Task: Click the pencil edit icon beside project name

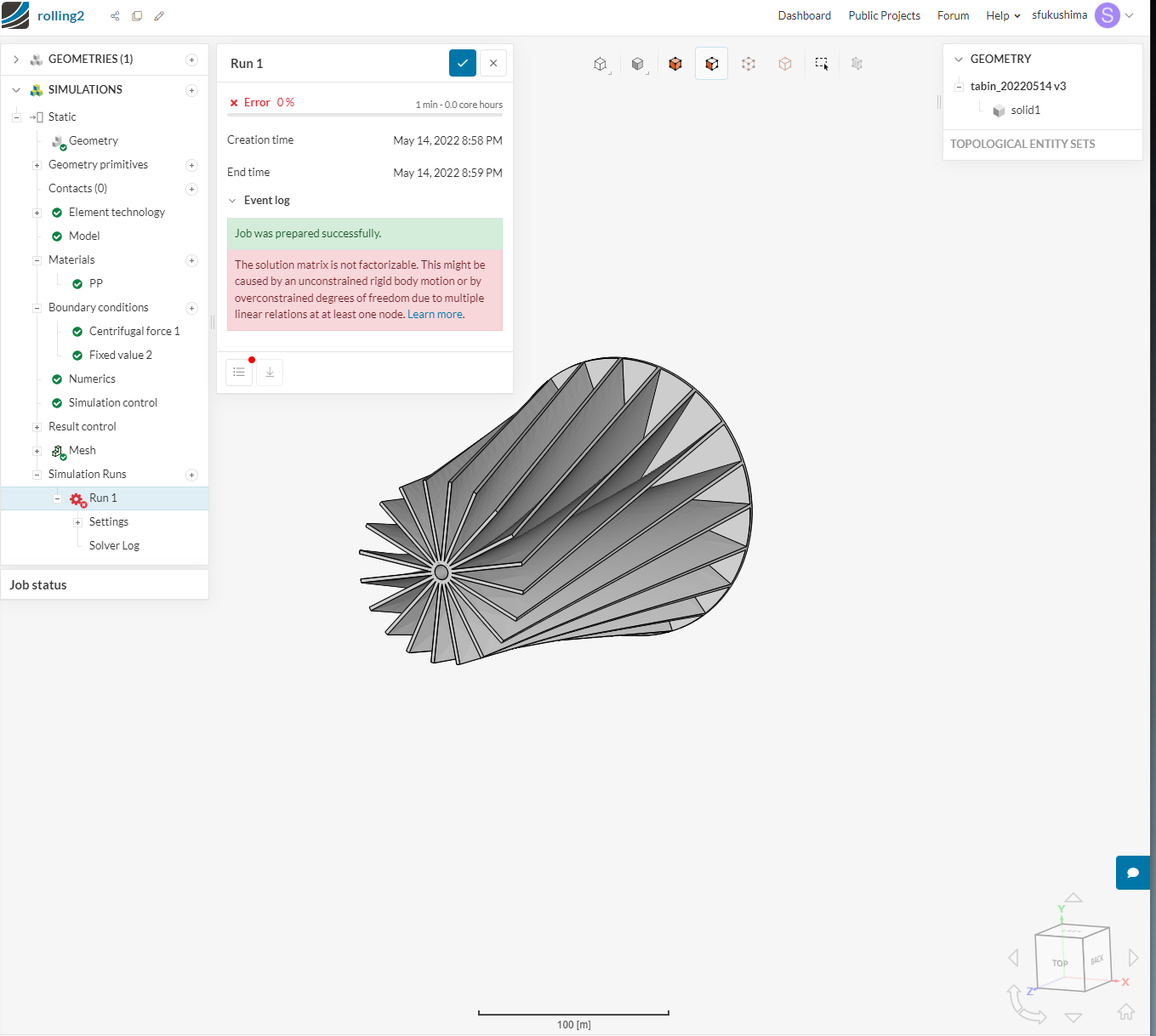Action: 159,16
